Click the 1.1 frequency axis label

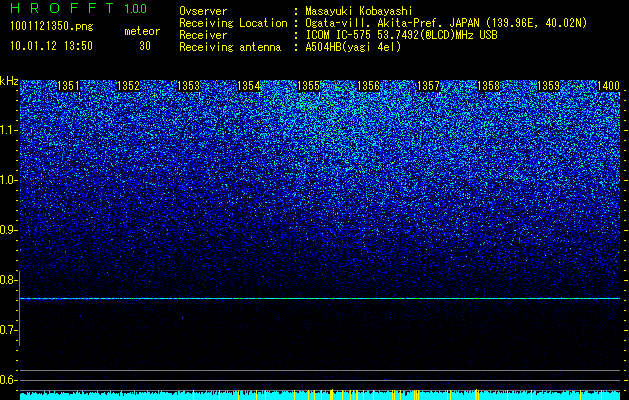pyautogui.click(x=8, y=130)
